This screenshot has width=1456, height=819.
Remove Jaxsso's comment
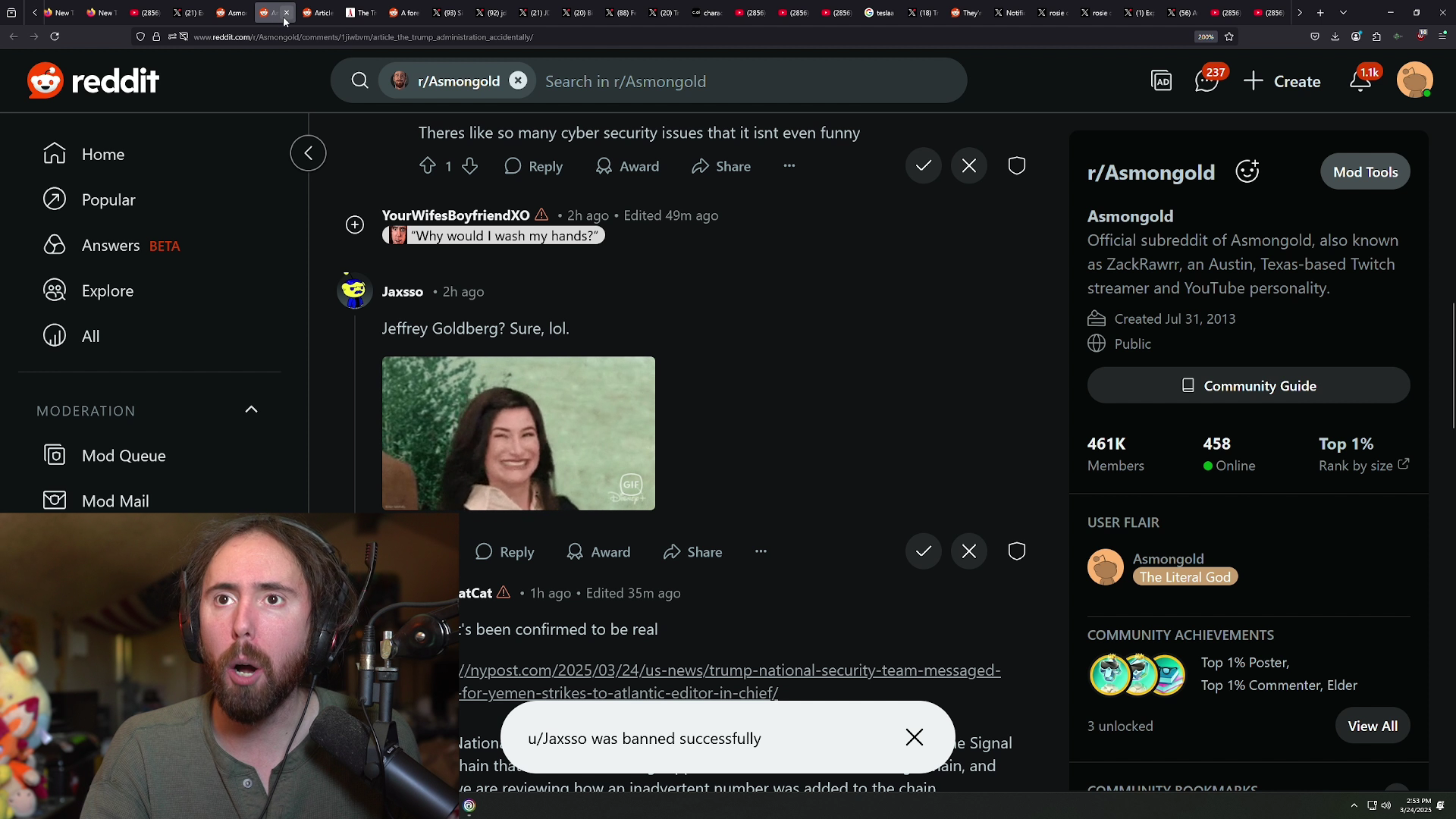(x=968, y=551)
